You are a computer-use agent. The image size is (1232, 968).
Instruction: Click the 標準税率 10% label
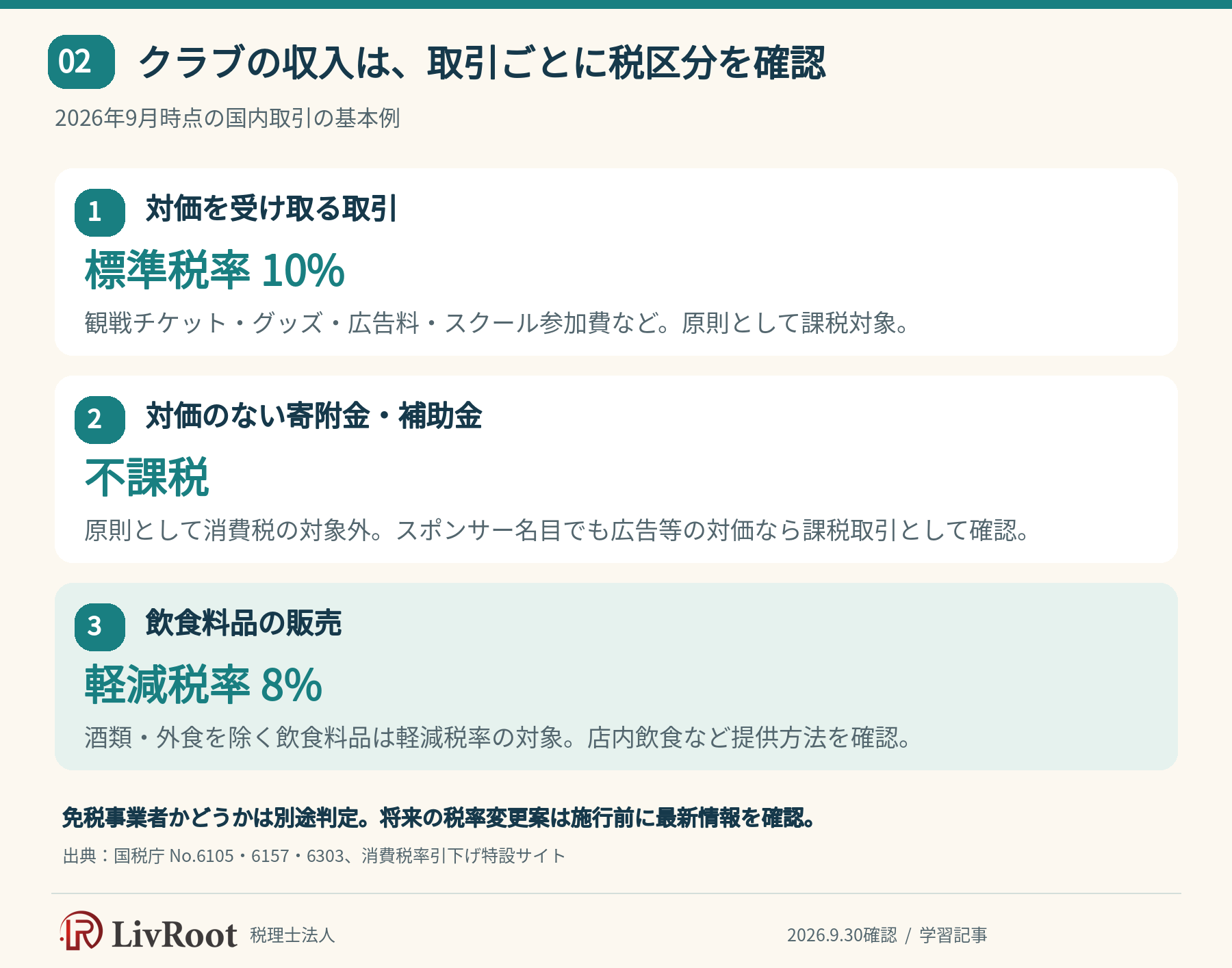coord(215,270)
